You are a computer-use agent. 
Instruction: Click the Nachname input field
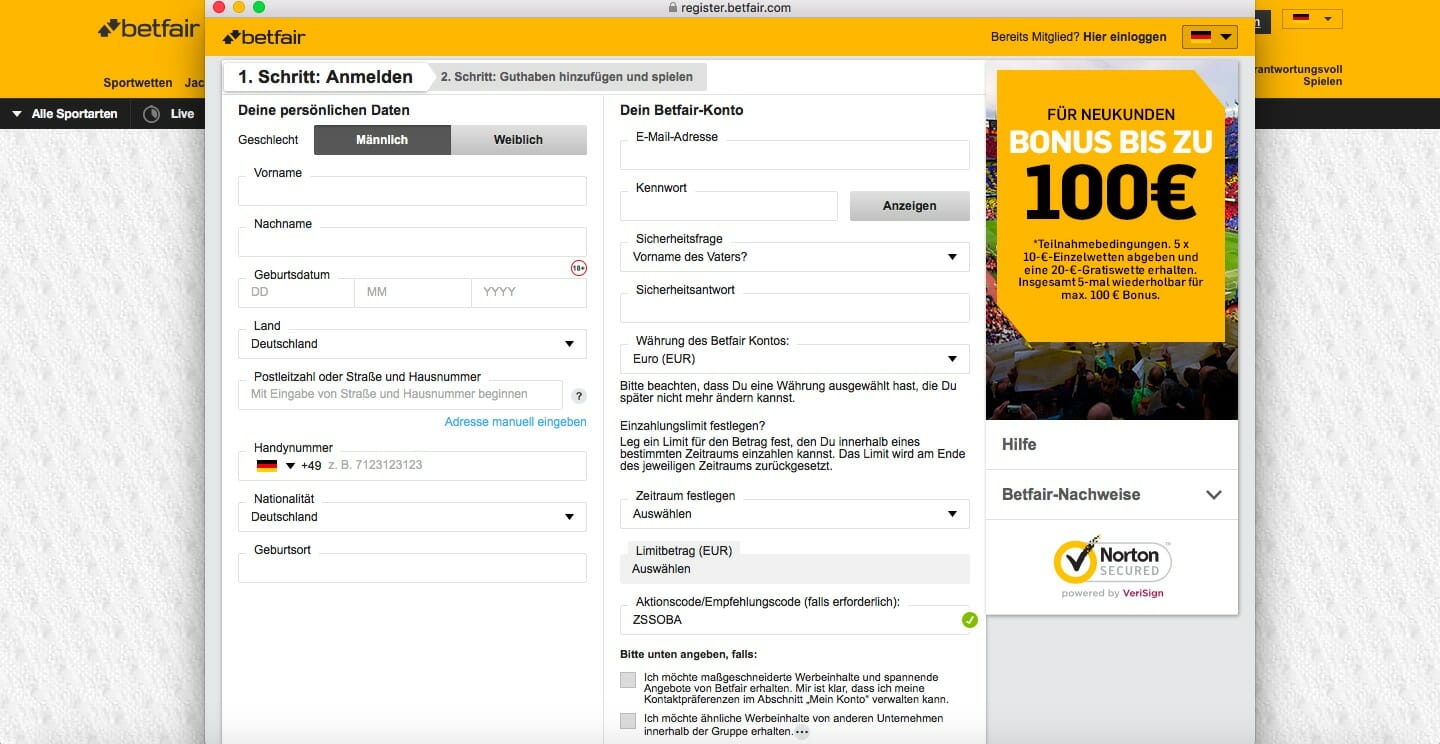coord(412,242)
